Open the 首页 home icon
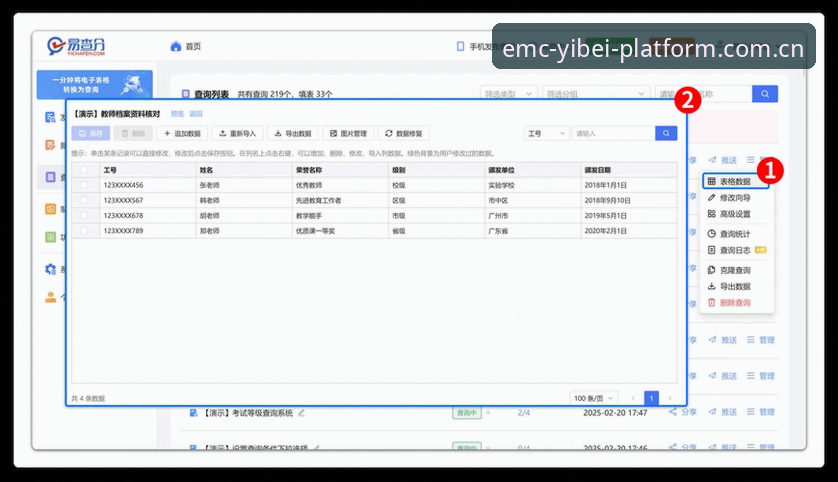 pyautogui.click(x=176, y=46)
